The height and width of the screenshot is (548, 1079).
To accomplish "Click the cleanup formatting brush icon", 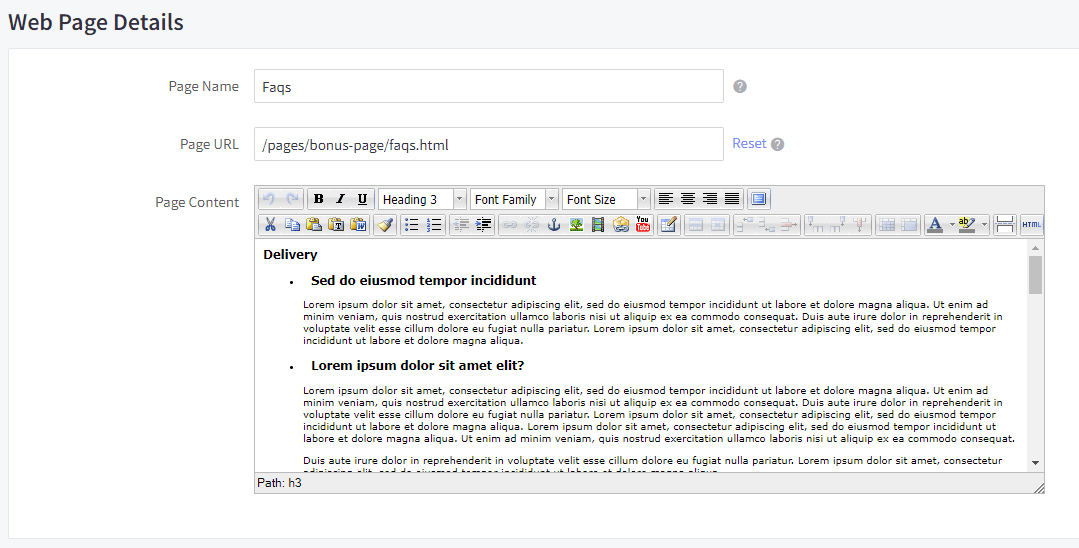I will [x=385, y=225].
